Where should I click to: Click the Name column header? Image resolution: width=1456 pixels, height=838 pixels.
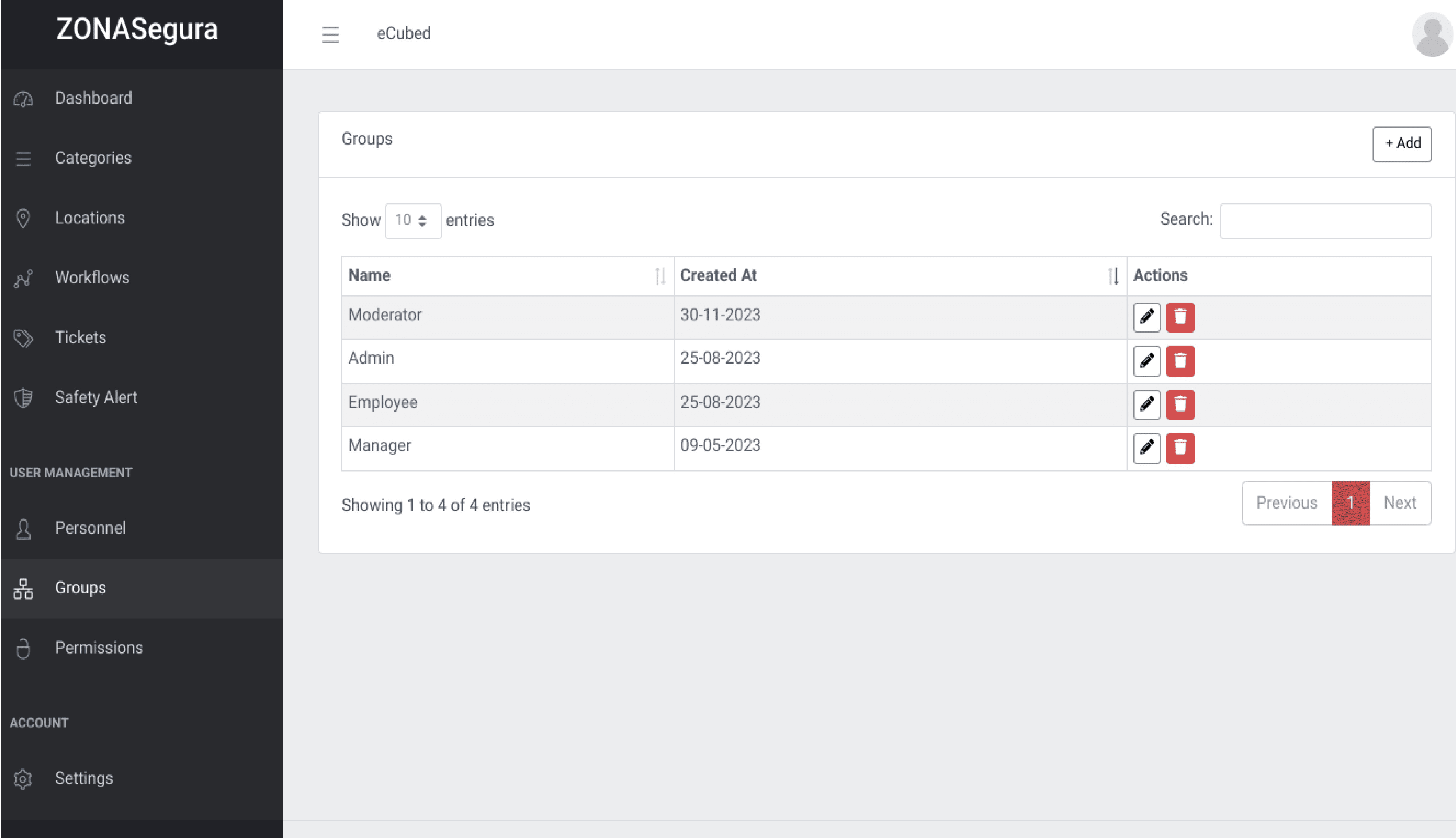507,276
